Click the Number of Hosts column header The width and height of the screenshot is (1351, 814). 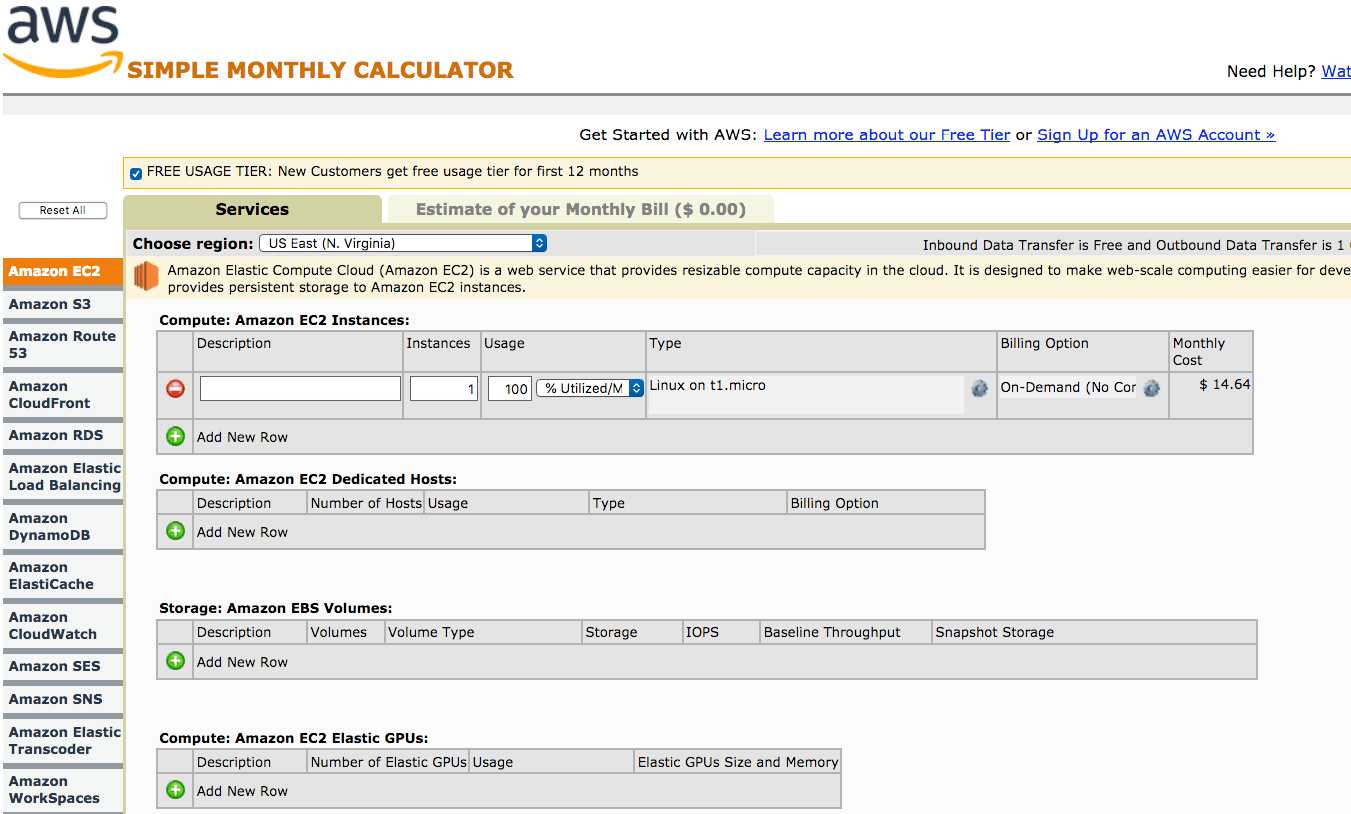coord(366,503)
